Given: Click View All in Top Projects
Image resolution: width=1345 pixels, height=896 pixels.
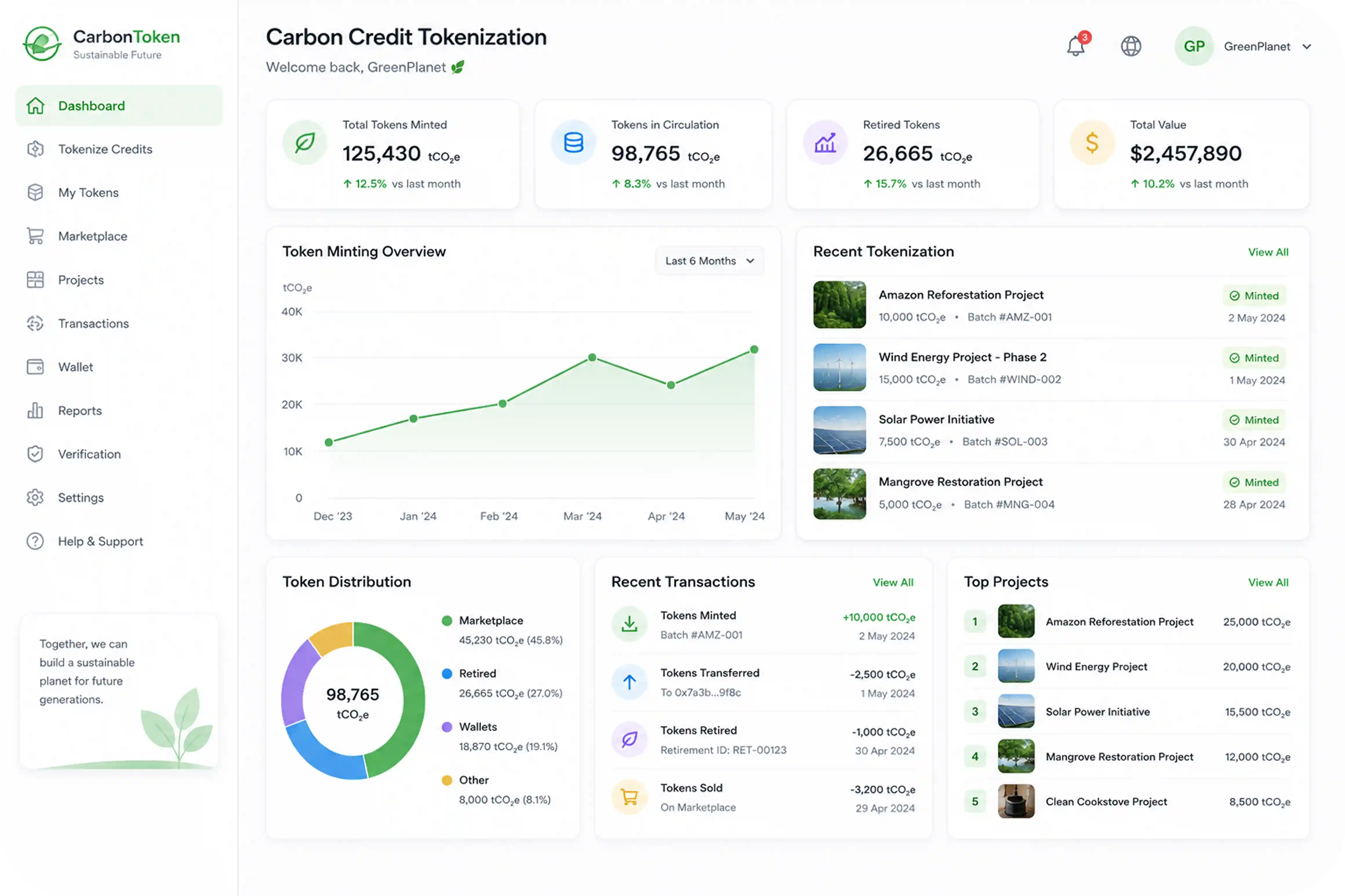Looking at the screenshot, I should point(1267,582).
